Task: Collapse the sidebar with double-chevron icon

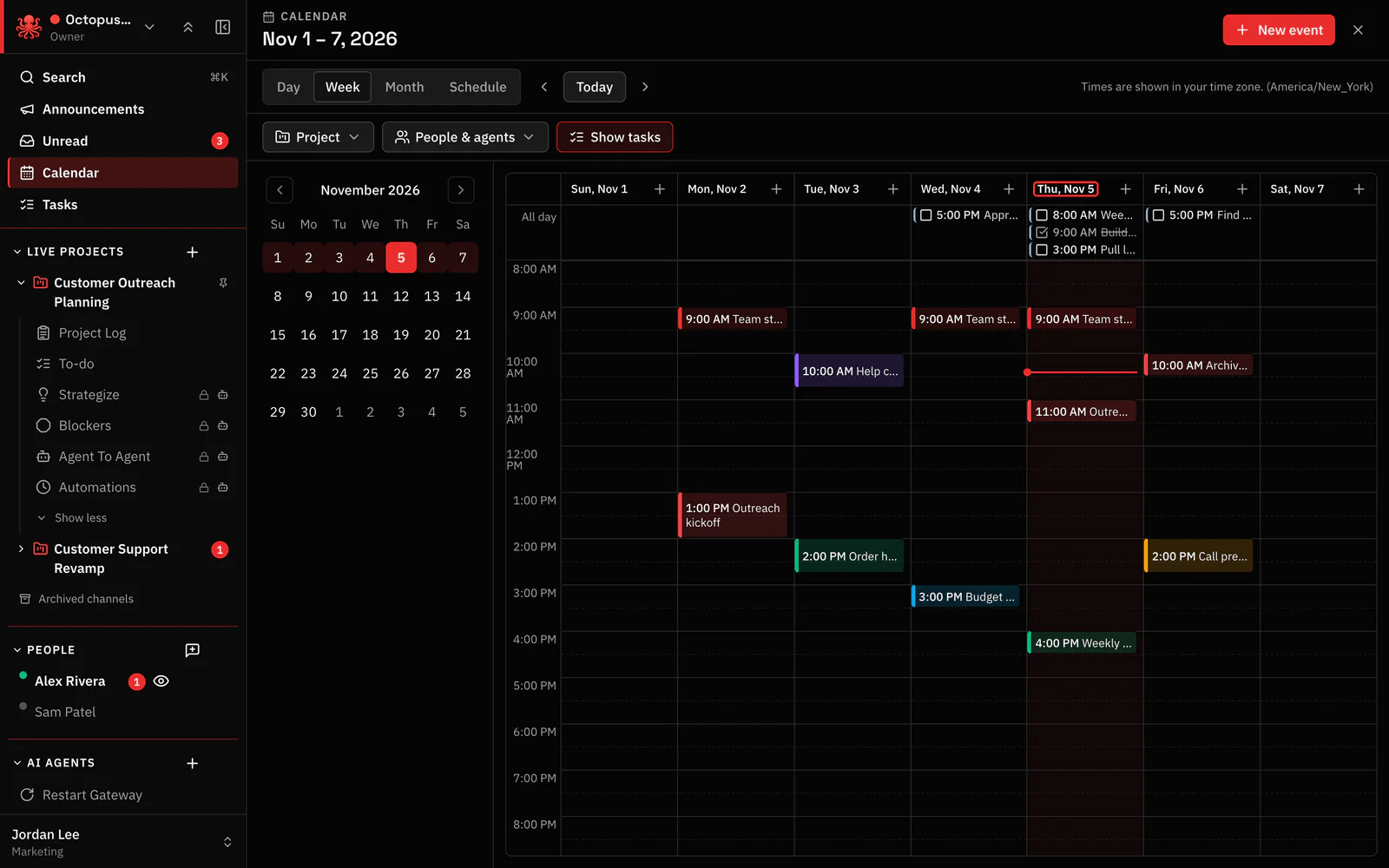Action: [x=188, y=27]
